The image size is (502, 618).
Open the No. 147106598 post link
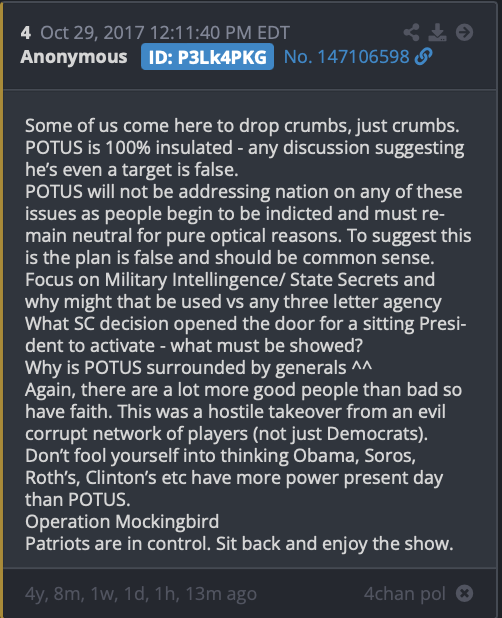pyautogui.click(x=347, y=57)
